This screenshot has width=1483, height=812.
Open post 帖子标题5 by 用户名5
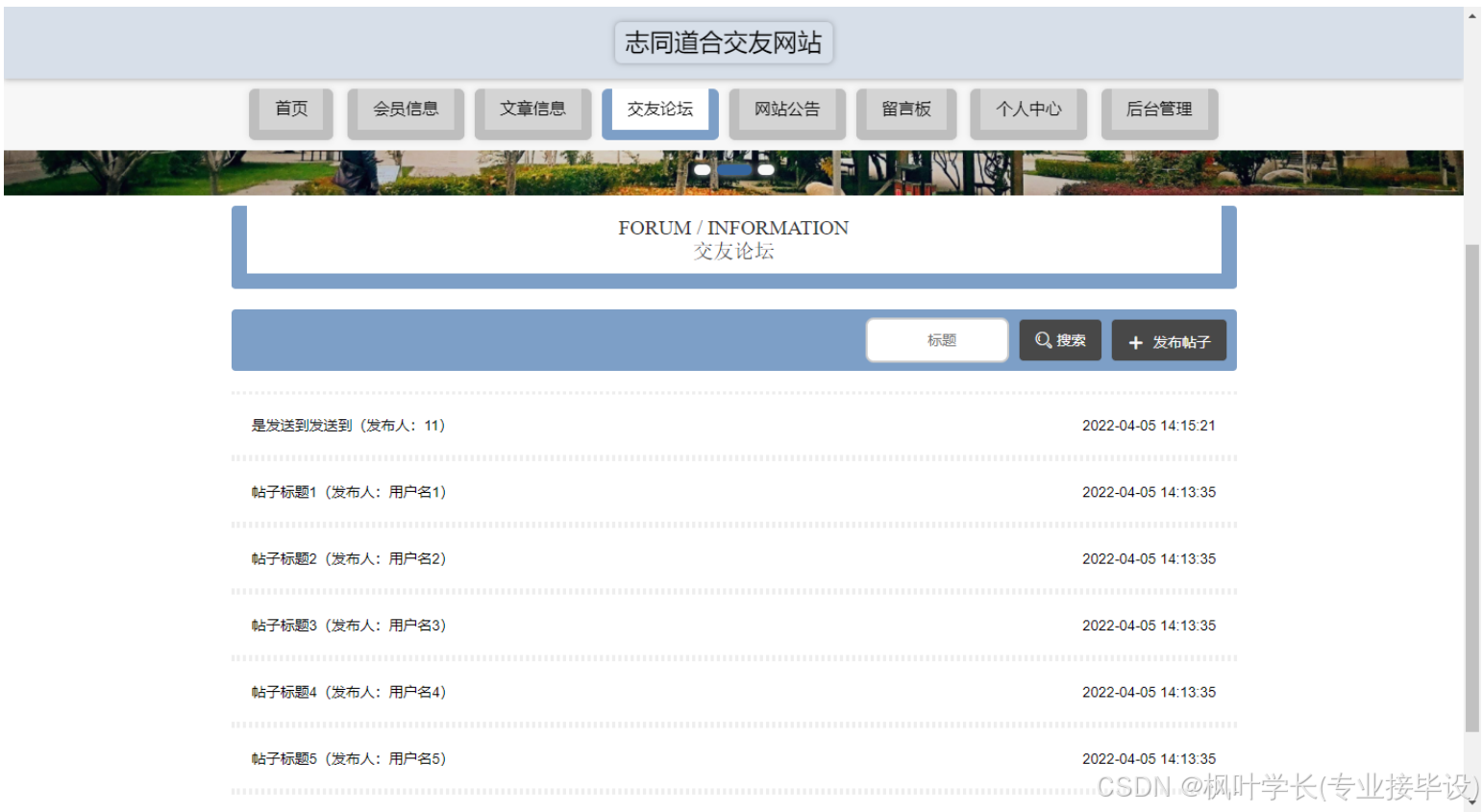click(x=348, y=759)
